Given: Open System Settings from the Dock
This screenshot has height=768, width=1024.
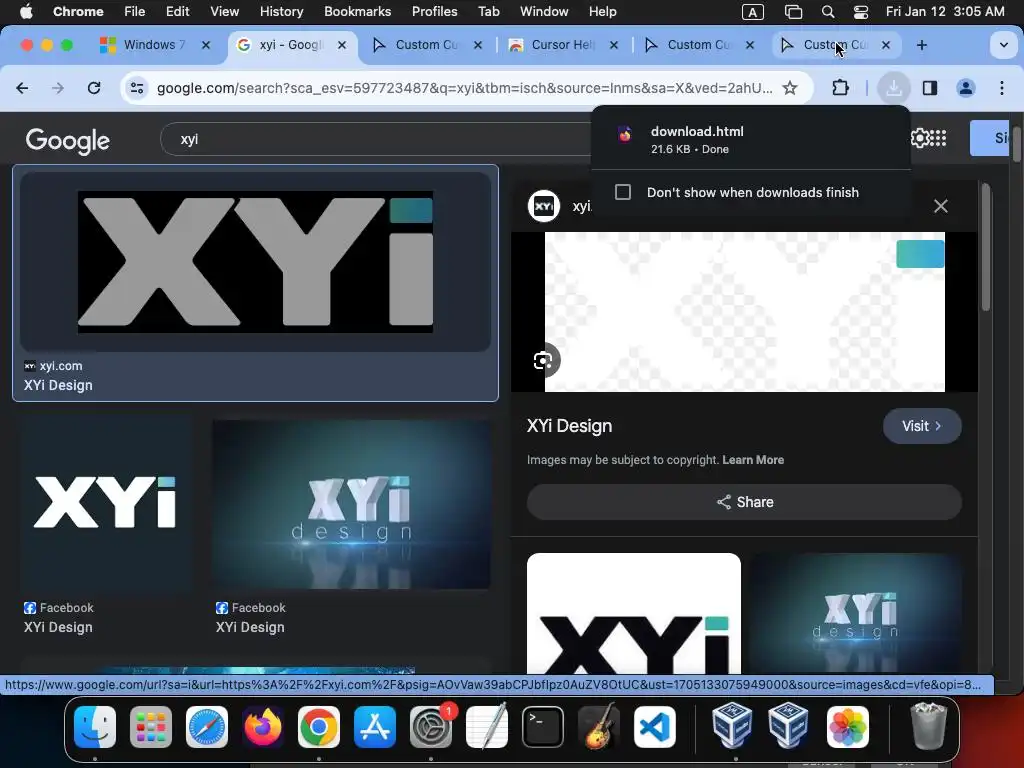Looking at the screenshot, I should click(x=431, y=727).
